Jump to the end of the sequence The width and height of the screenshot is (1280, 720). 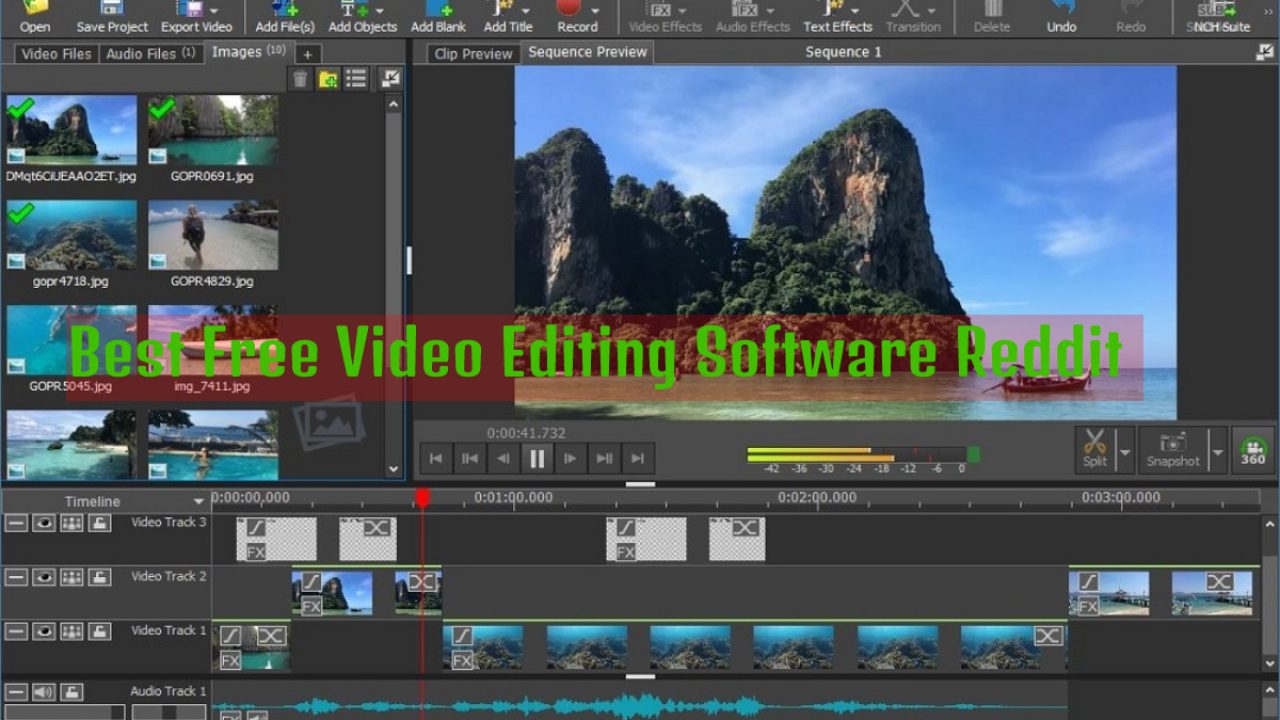point(638,459)
